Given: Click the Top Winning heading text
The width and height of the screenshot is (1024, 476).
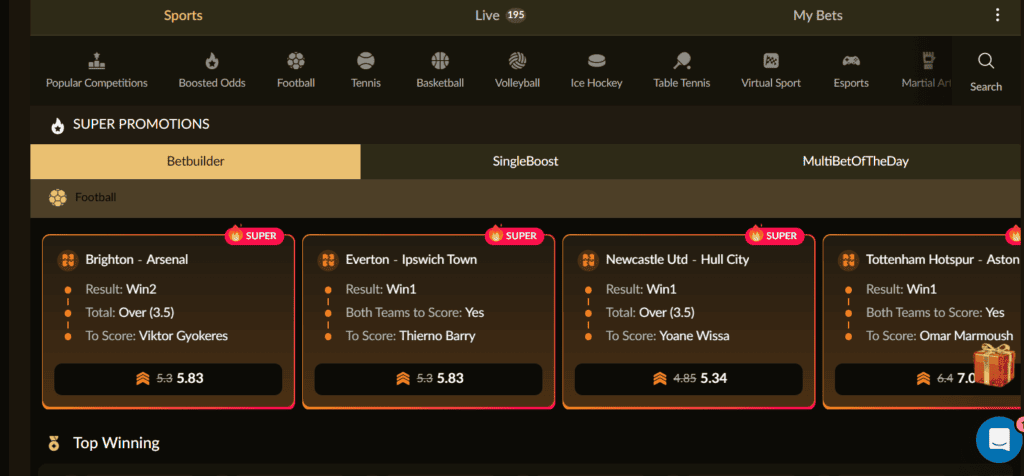Looking at the screenshot, I should [x=116, y=443].
